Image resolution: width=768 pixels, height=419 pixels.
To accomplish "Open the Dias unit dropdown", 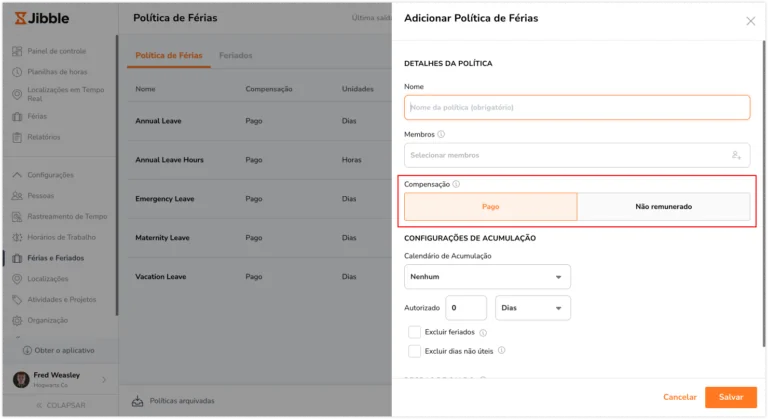I will pyautogui.click(x=533, y=308).
